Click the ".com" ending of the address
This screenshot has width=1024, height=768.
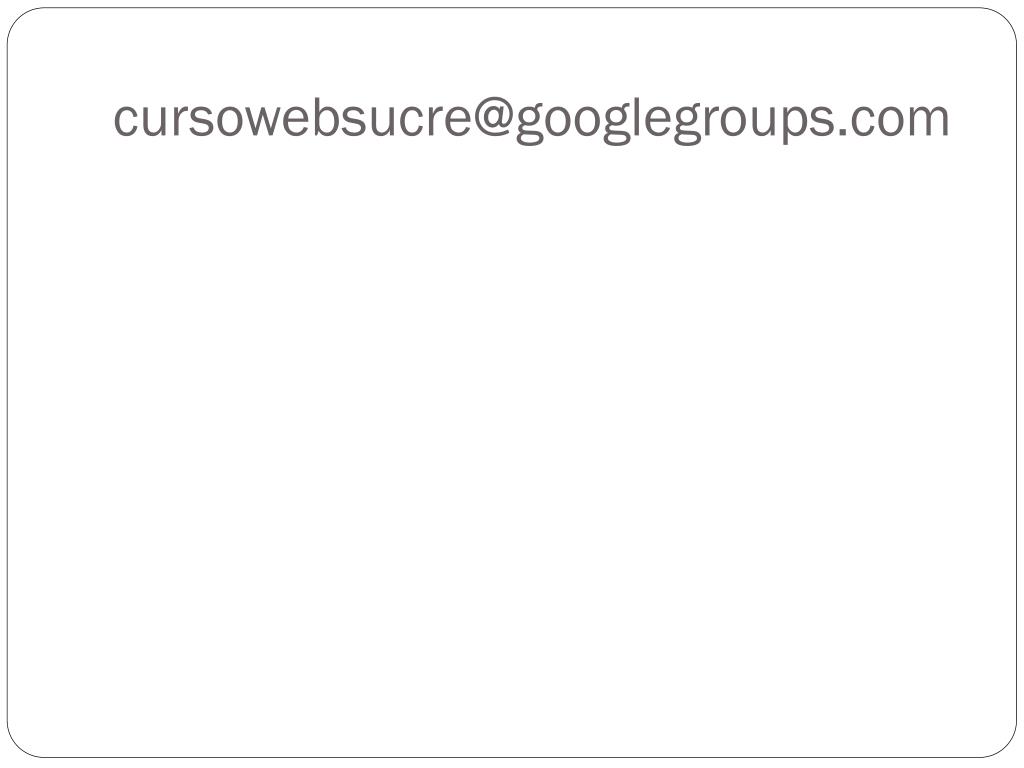(893, 121)
